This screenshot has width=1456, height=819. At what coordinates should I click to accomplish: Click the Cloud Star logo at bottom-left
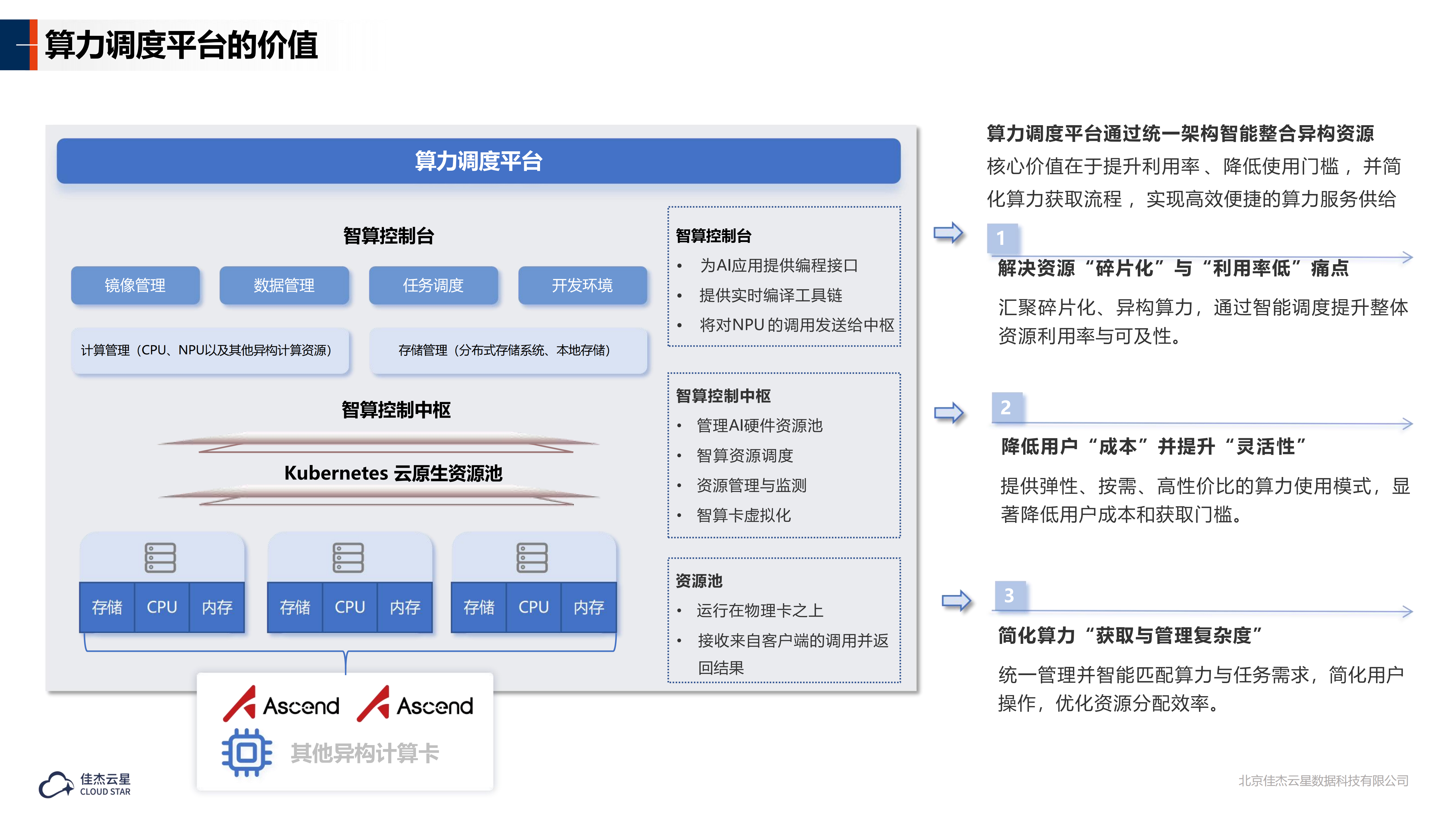point(85,785)
